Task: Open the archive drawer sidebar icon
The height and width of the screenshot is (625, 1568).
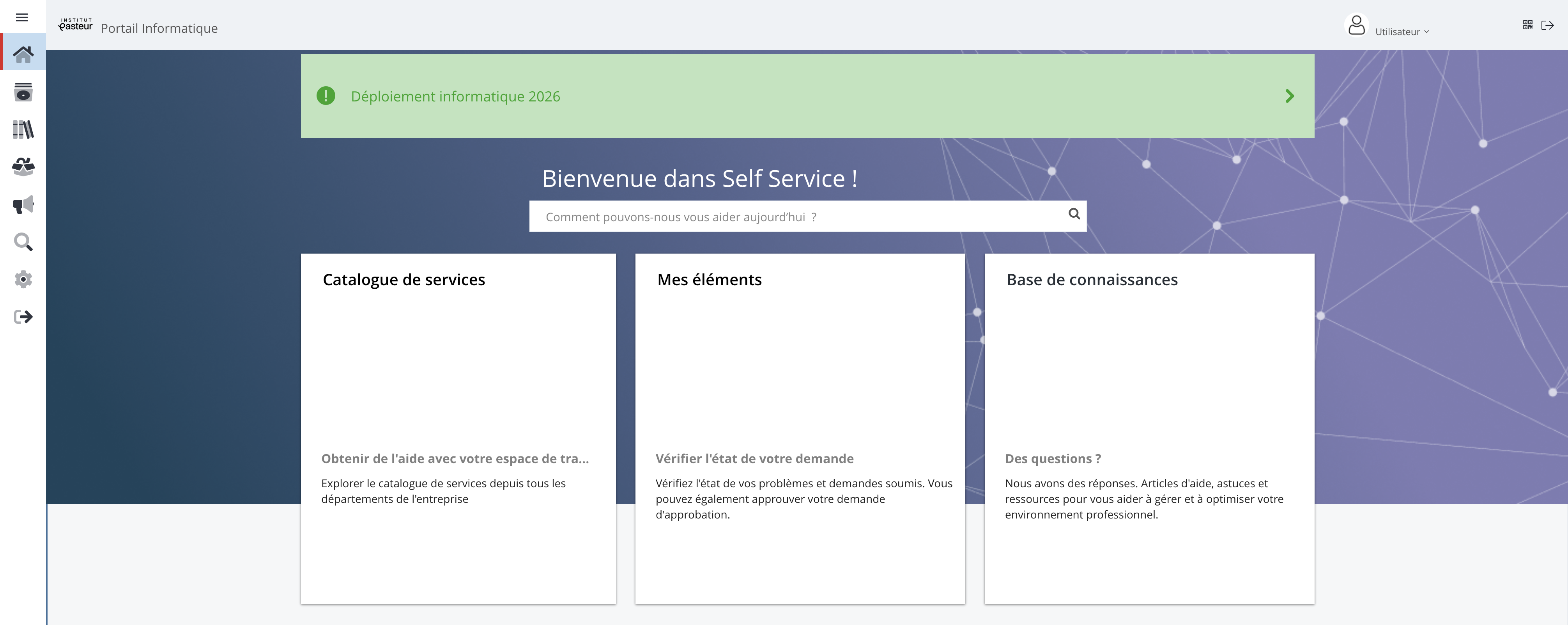Action: [23, 92]
